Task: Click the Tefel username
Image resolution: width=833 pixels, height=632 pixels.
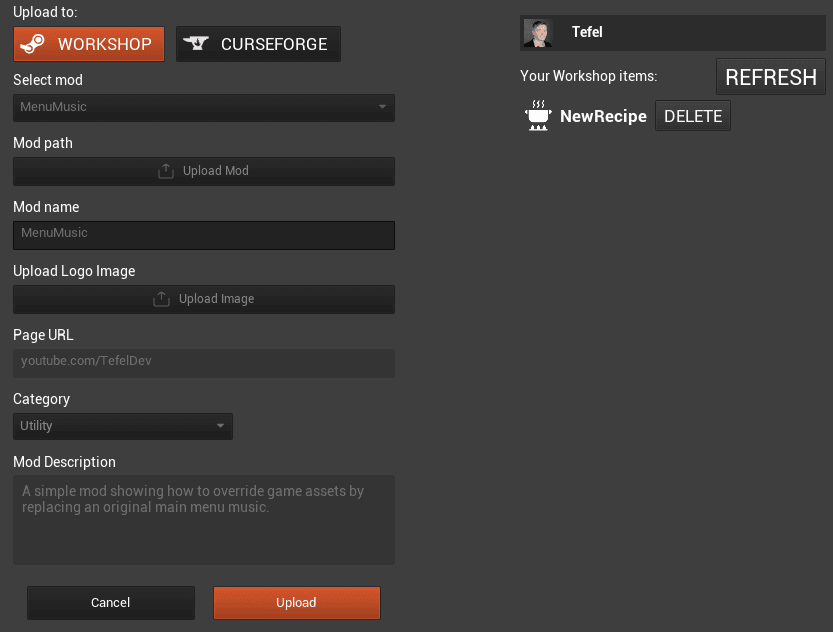Action: coord(587,32)
